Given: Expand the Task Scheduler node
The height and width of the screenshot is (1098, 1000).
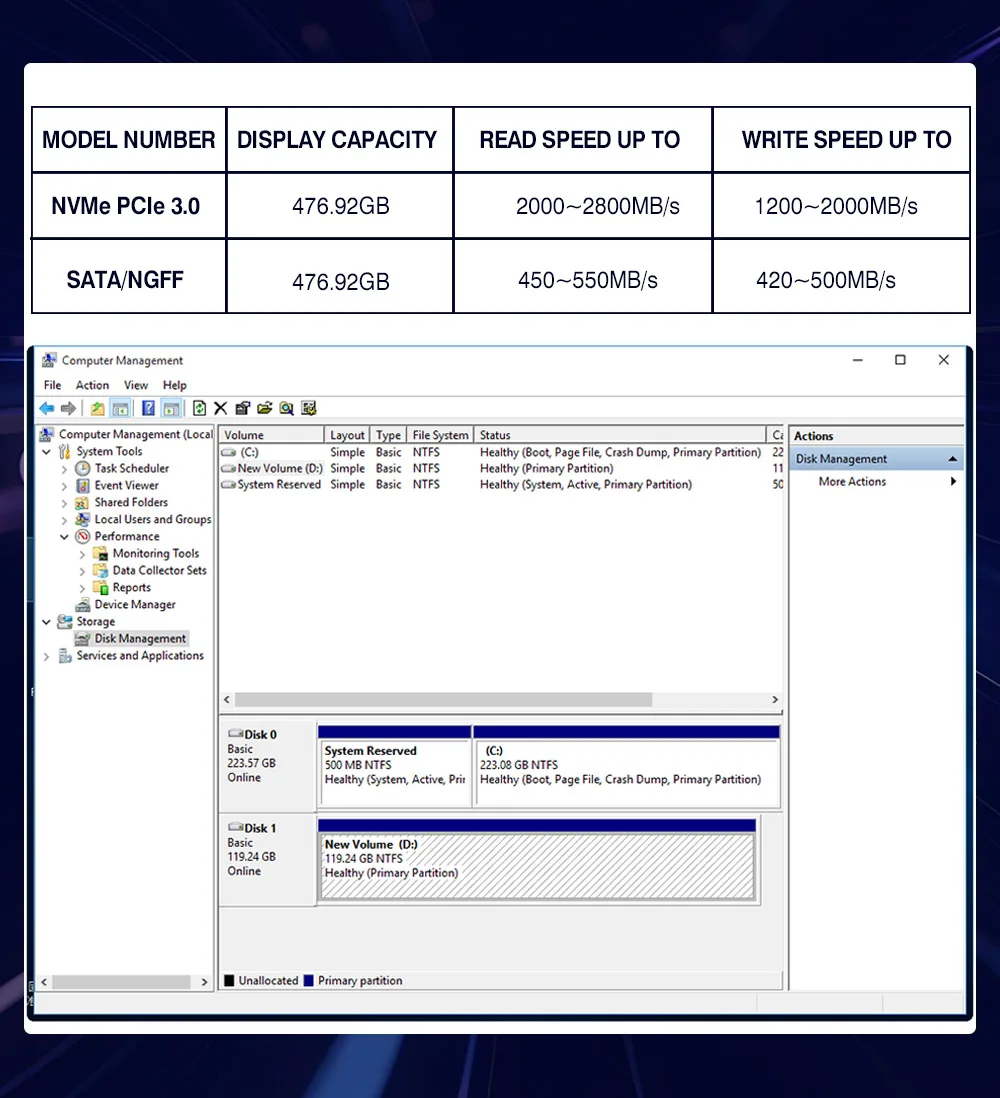Looking at the screenshot, I should (65, 468).
